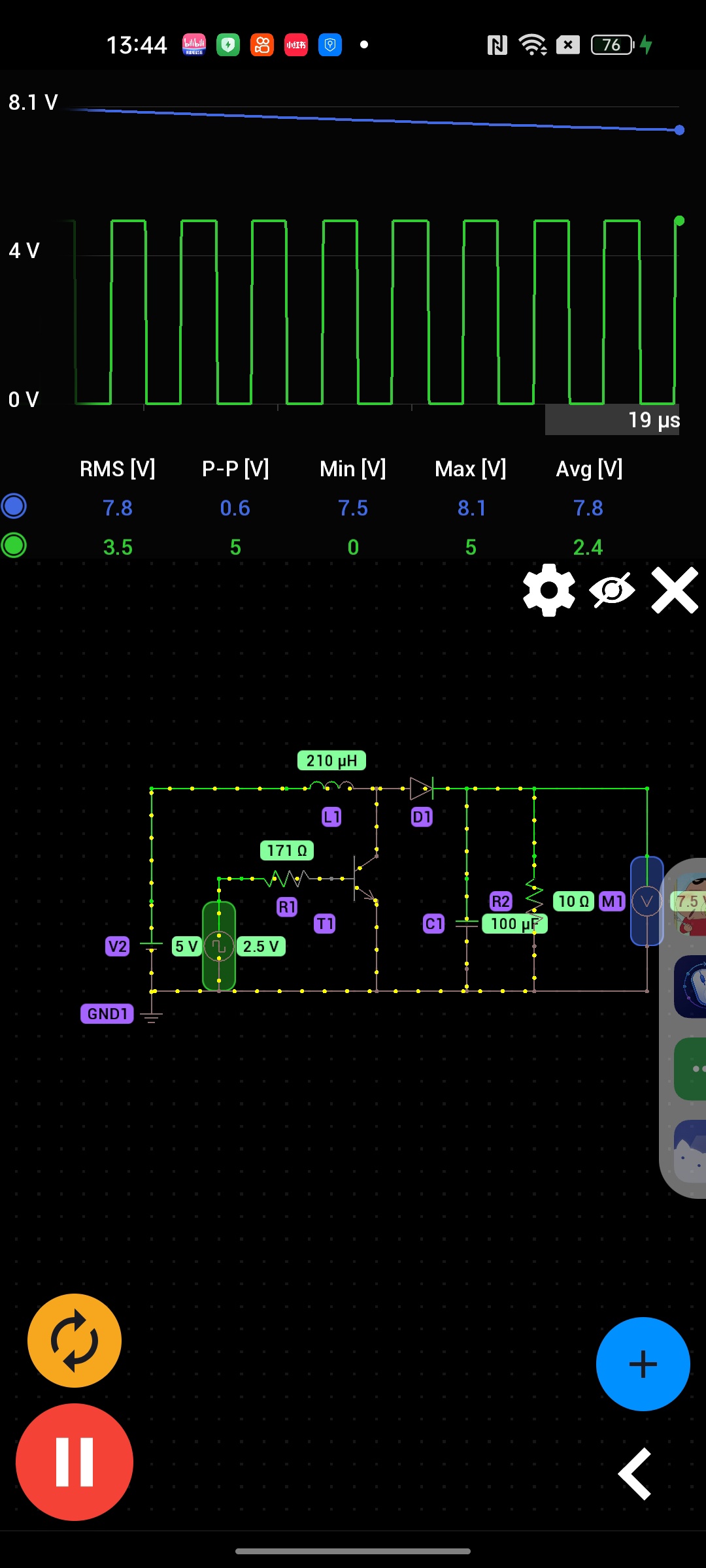The height and width of the screenshot is (1568, 706).
Task: Tap the Min [V] column header
Action: pyautogui.click(x=353, y=468)
